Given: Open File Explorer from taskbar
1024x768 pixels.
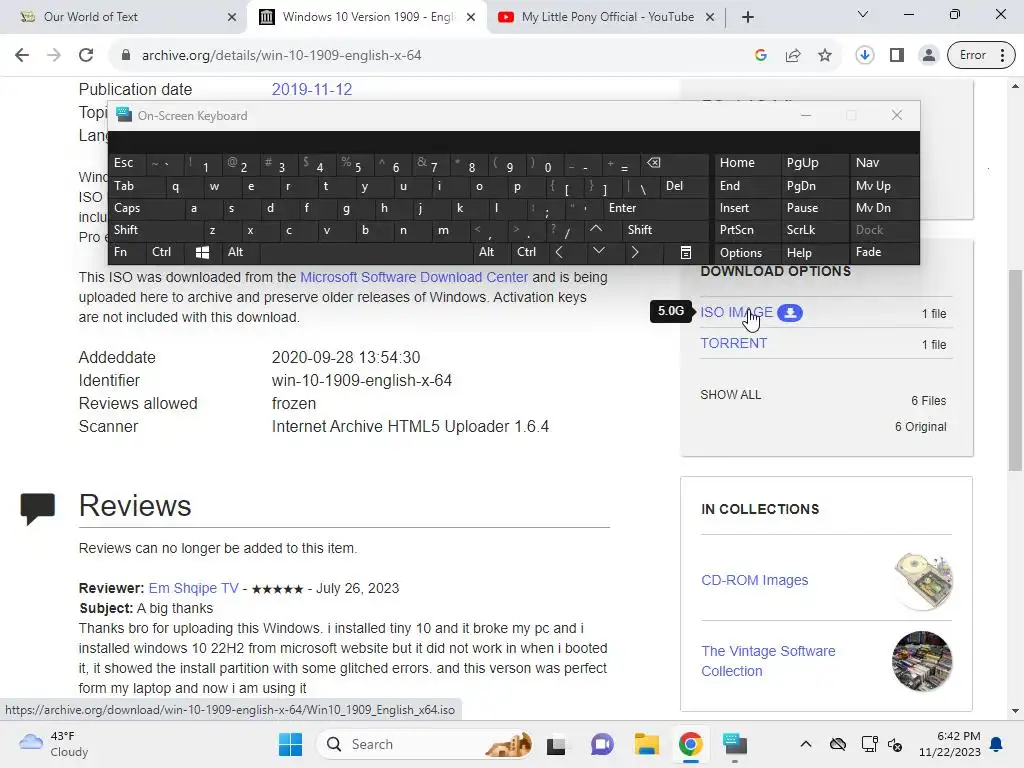Looking at the screenshot, I should (x=647, y=744).
